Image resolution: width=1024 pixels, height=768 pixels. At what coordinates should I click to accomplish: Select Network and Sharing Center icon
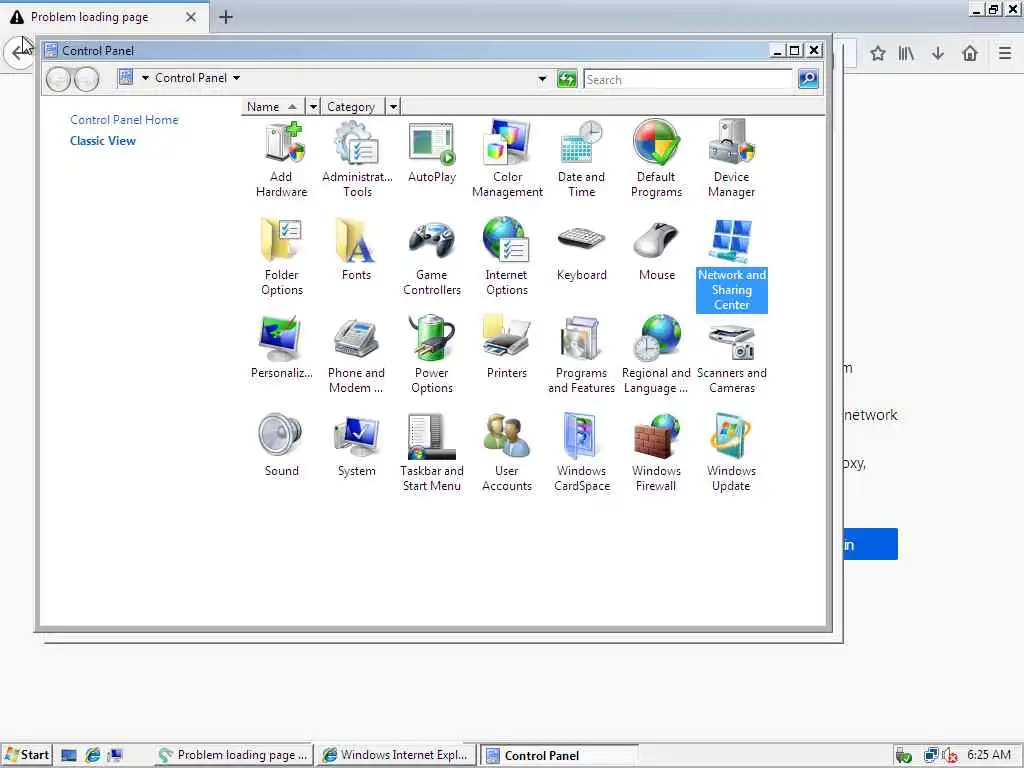[731, 265]
